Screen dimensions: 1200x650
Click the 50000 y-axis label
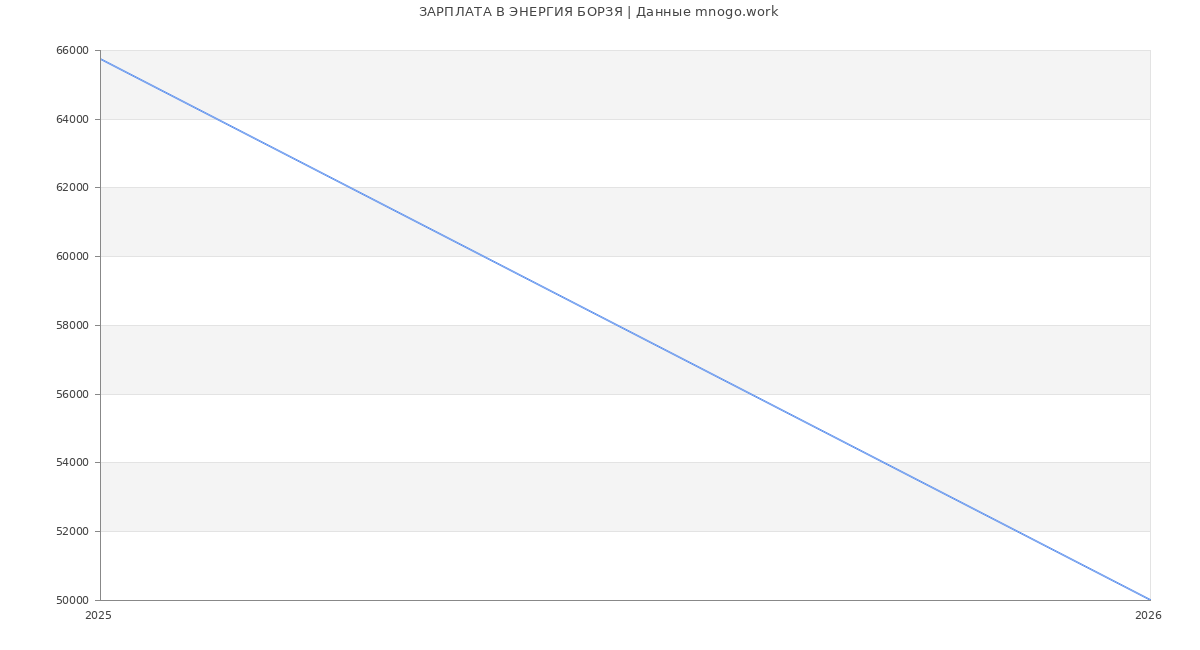coord(73,601)
